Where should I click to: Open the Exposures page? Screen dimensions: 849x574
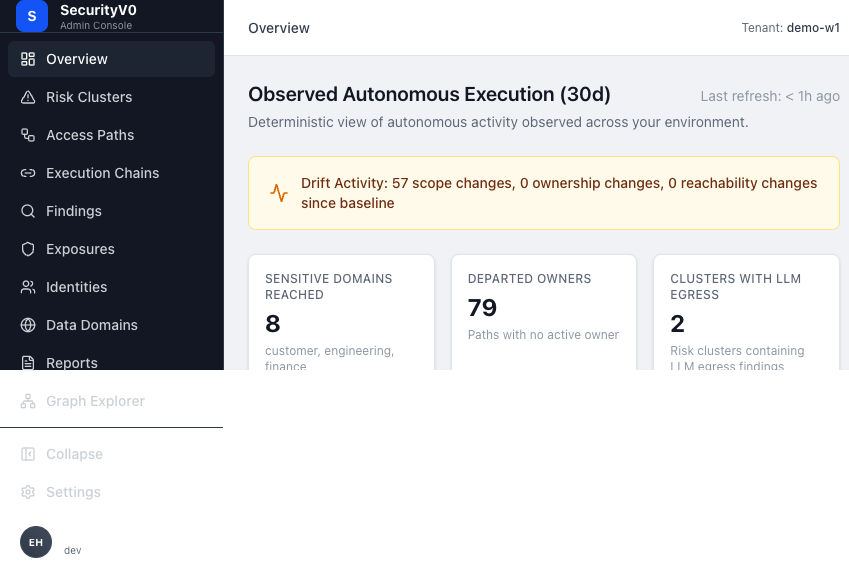[112, 249]
